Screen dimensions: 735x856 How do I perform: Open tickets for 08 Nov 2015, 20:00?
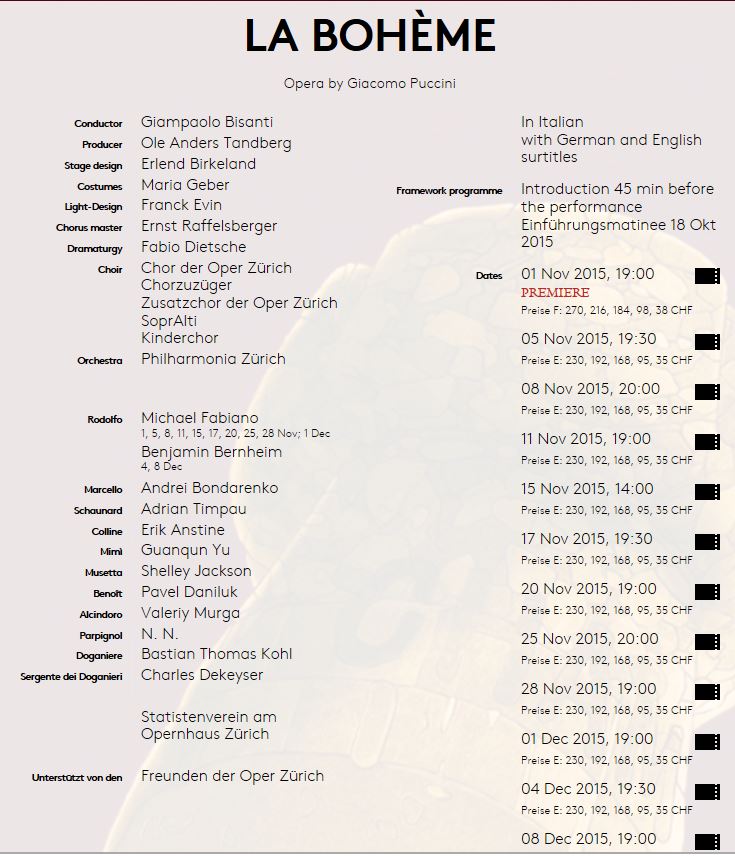click(707, 391)
